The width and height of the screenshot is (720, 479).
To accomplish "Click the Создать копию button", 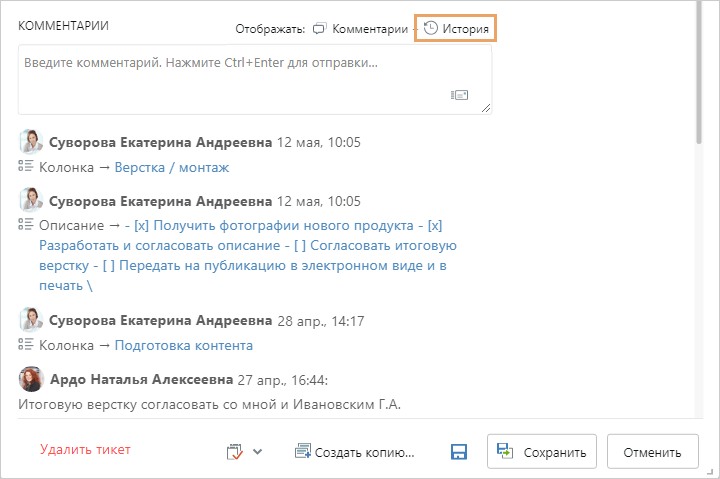I will 354,451.
